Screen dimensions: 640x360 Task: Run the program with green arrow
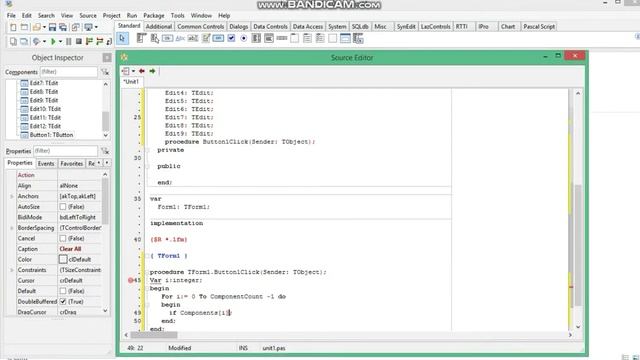click(x=53, y=41)
